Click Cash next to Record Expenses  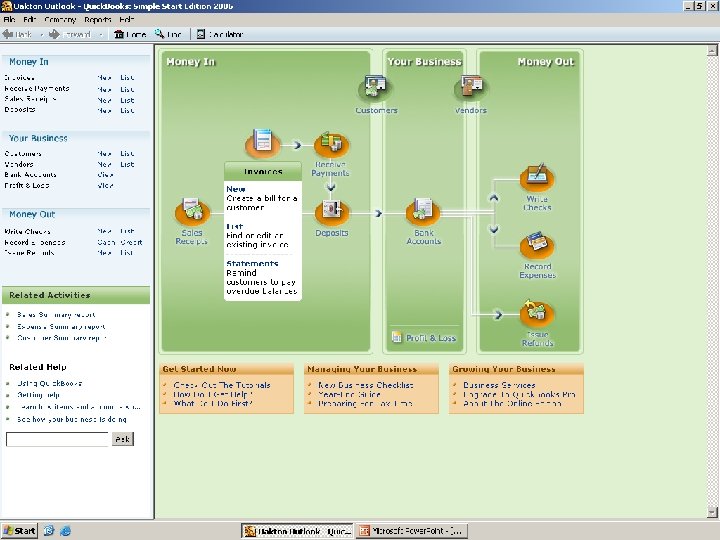[106, 242]
